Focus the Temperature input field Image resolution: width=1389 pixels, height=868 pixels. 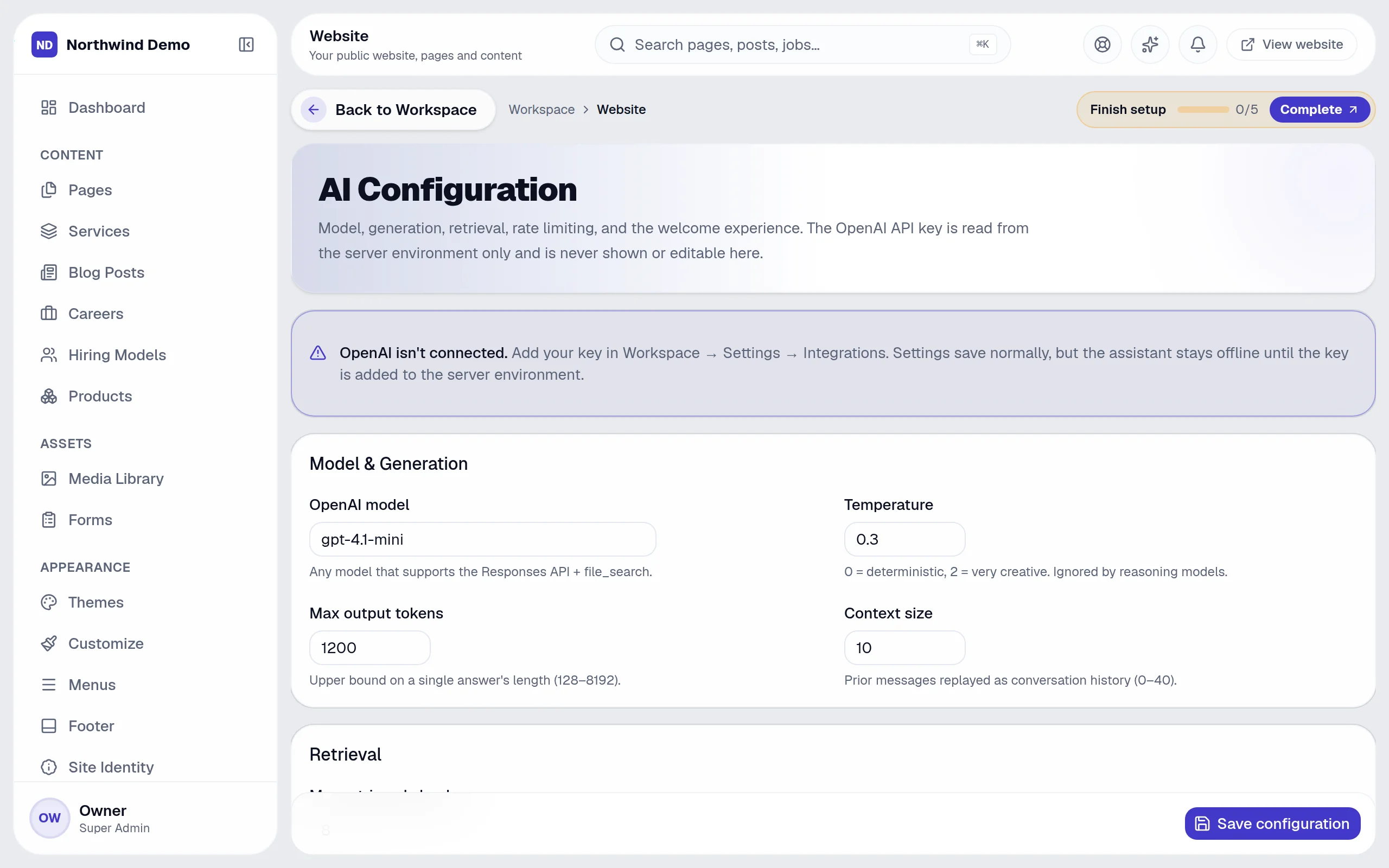(904, 539)
